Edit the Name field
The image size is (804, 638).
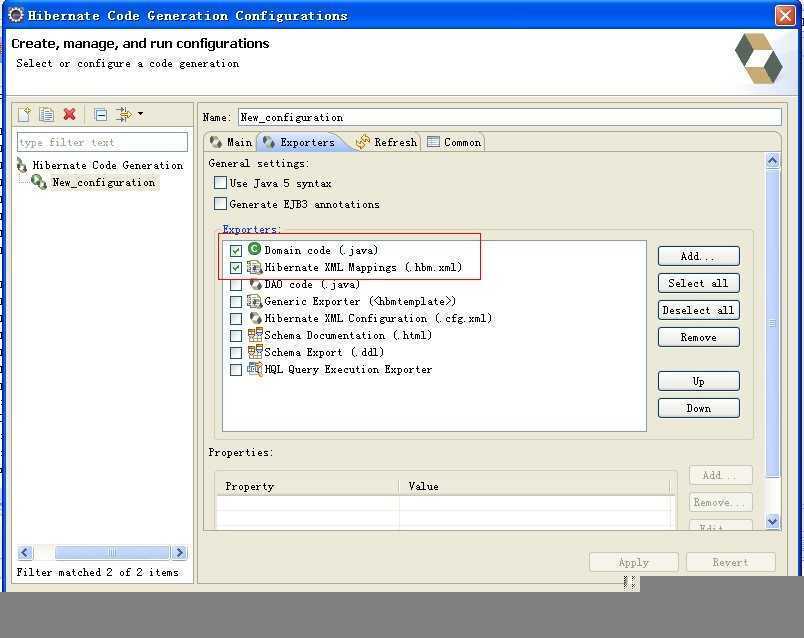point(509,117)
